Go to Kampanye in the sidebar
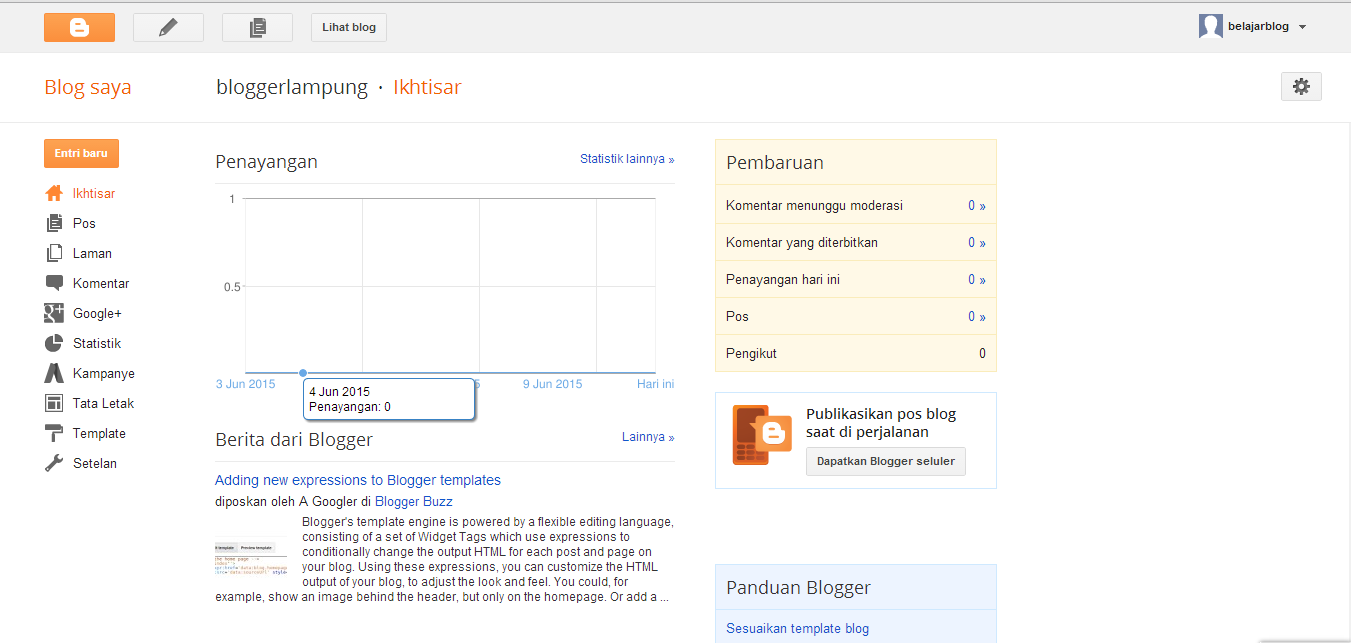1351x643 pixels. tap(104, 373)
